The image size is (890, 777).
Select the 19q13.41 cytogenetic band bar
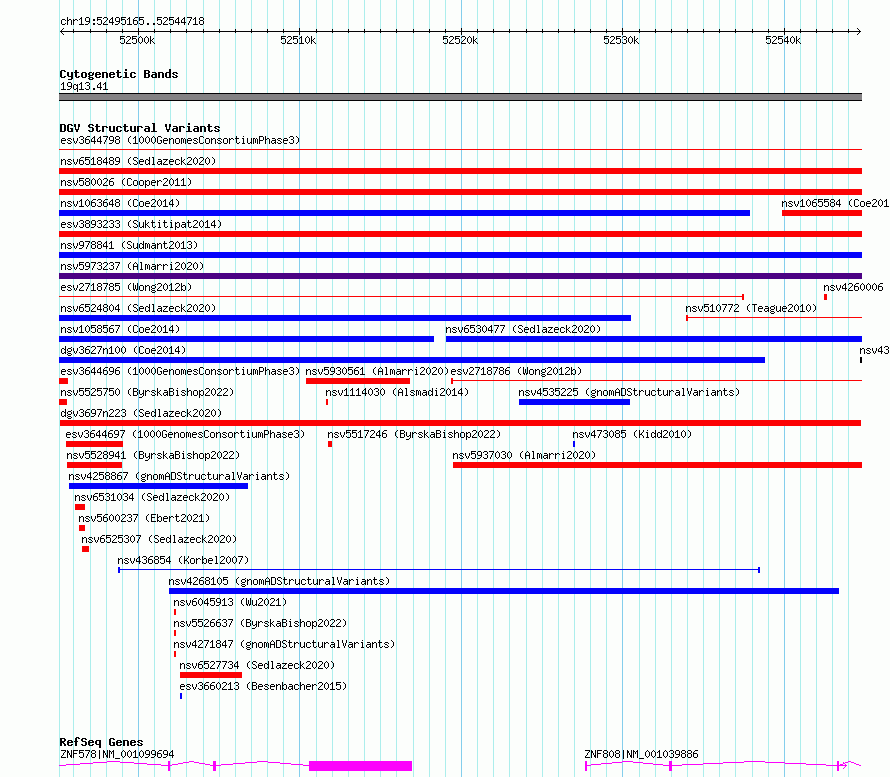[460, 97]
